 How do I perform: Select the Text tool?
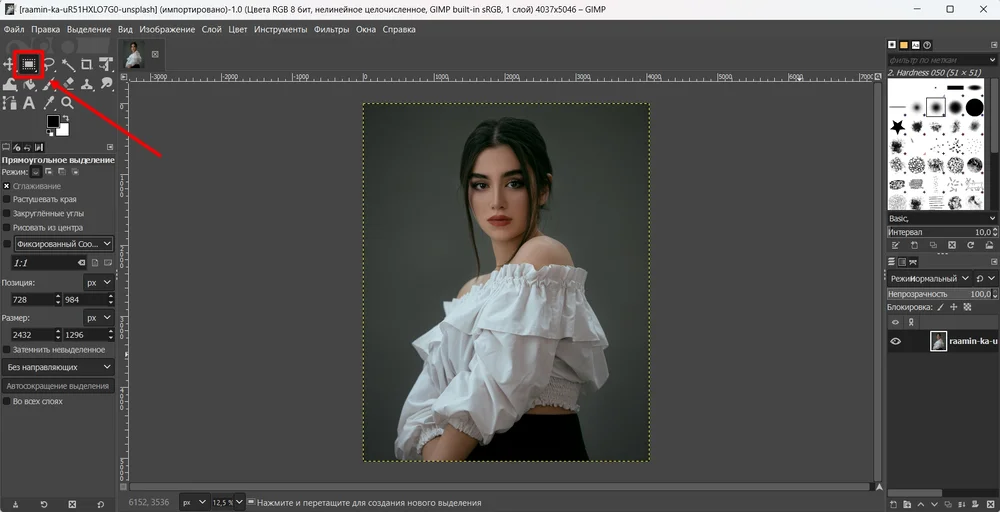(29, 103)
